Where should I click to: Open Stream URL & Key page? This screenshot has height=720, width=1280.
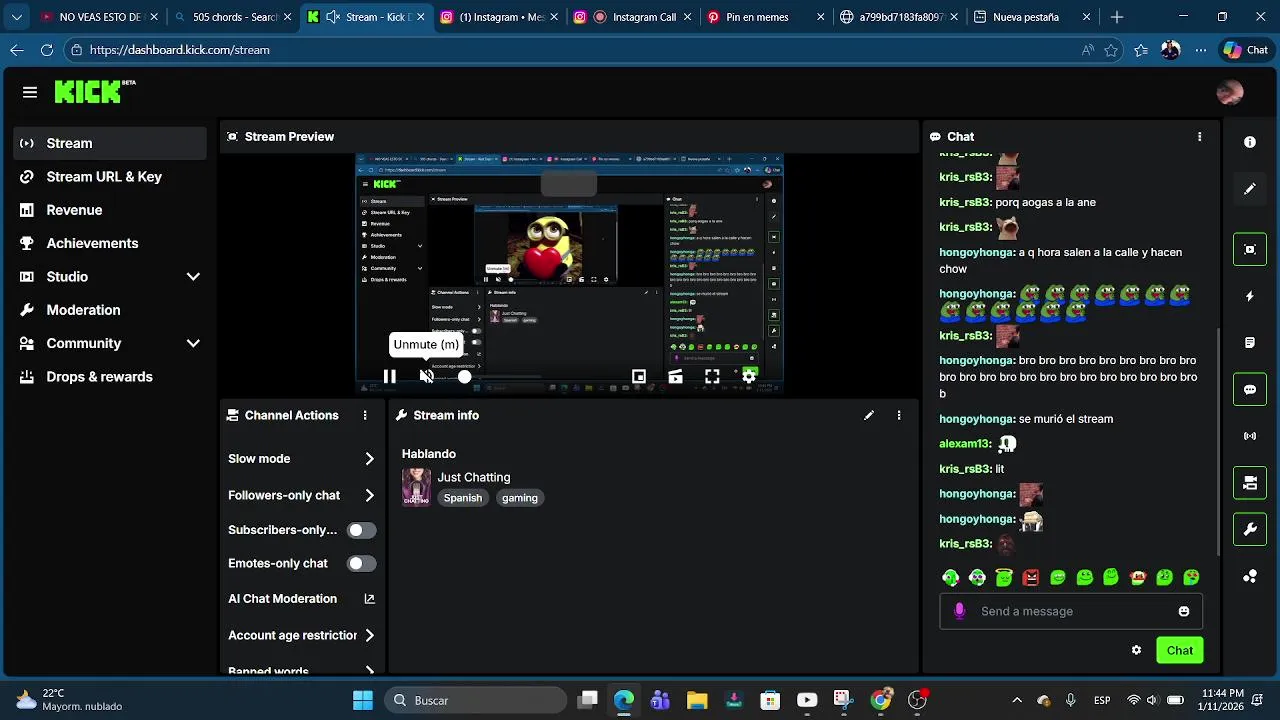pyautogui.click(x=111, y=177)
